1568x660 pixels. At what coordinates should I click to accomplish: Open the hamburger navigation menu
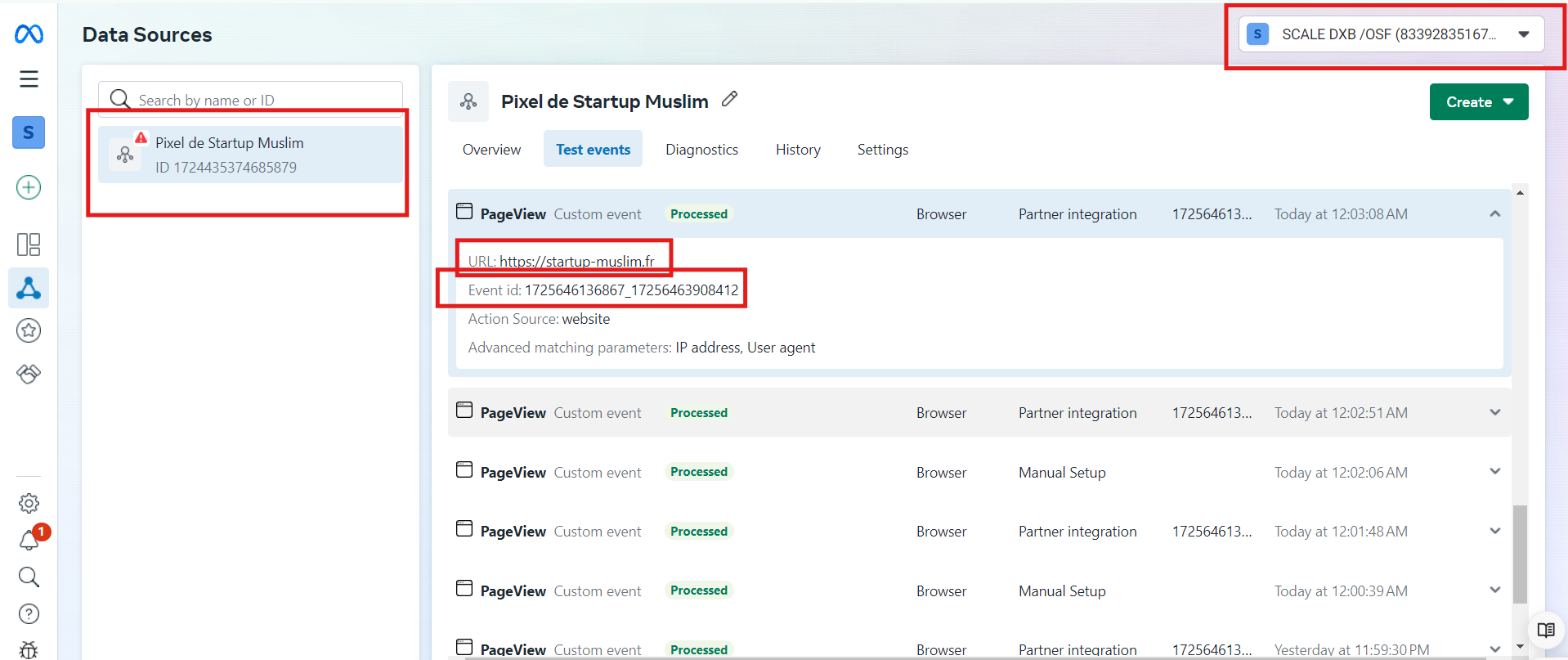(29, 79)
